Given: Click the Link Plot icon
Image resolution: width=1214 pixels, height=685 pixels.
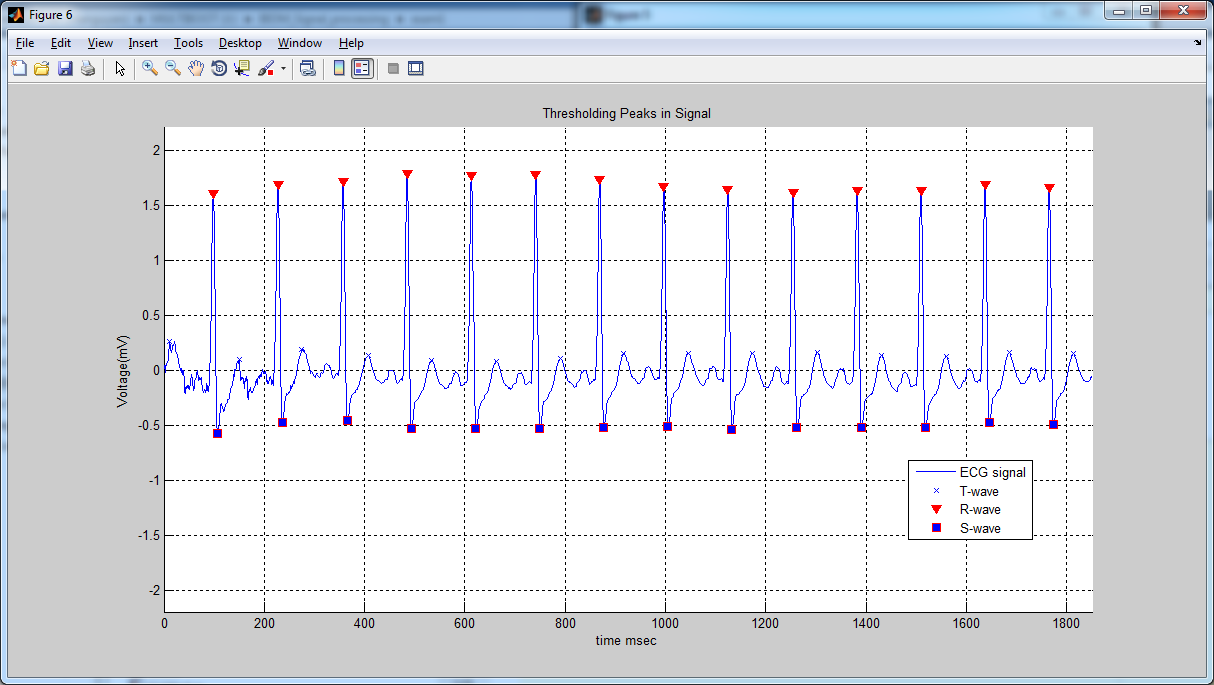Looking at the screenshot, I should click(x=309, y=68).
